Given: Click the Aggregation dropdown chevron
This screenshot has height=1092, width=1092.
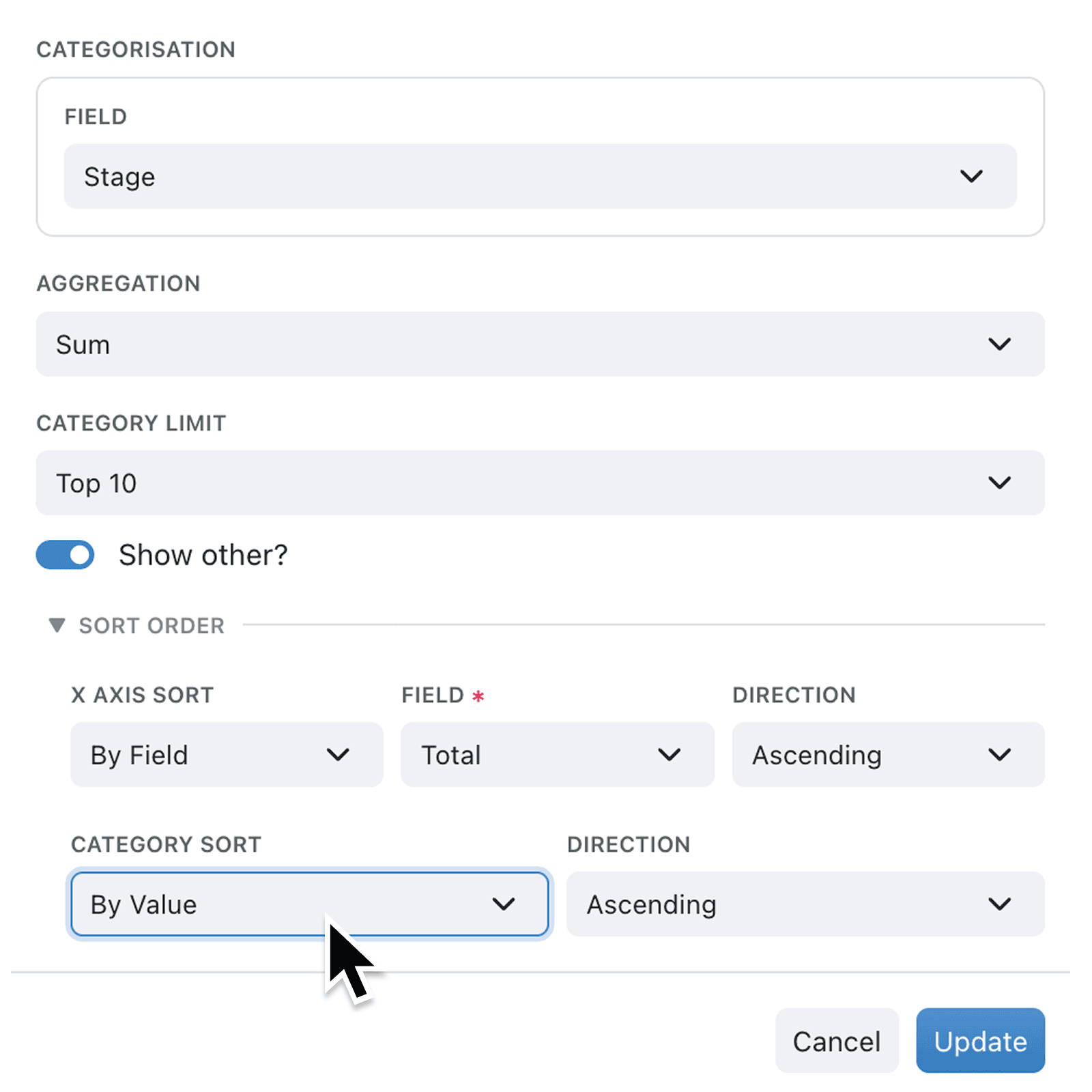Looking at the screenshot, I should [1000, 345].
